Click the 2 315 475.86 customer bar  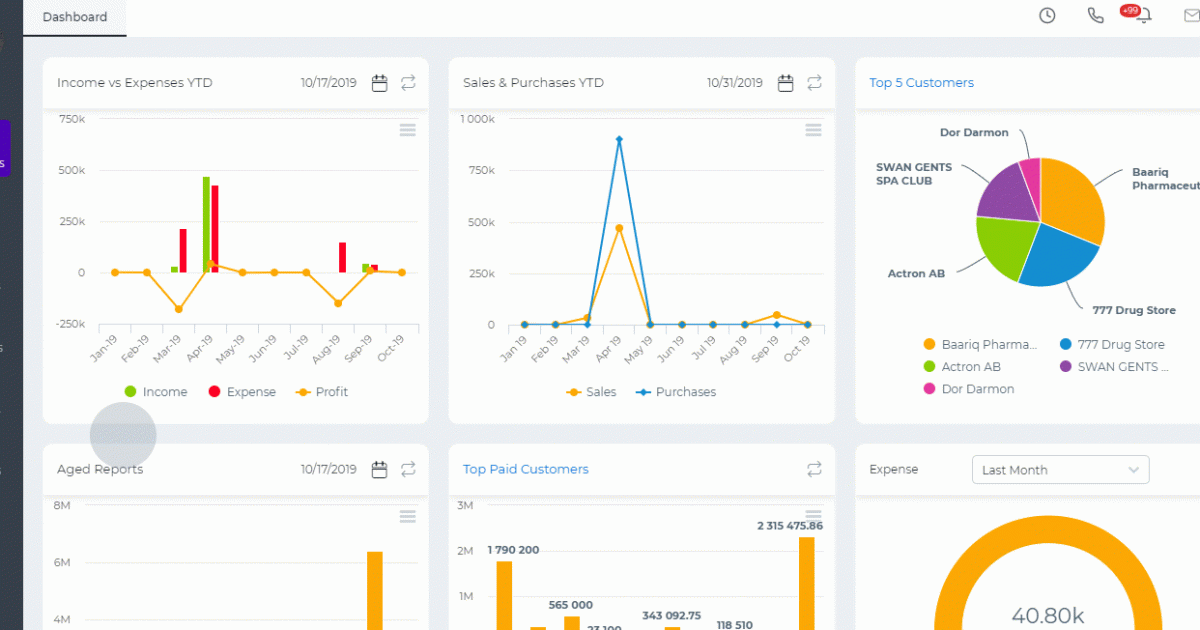click(x=806, y=584)
